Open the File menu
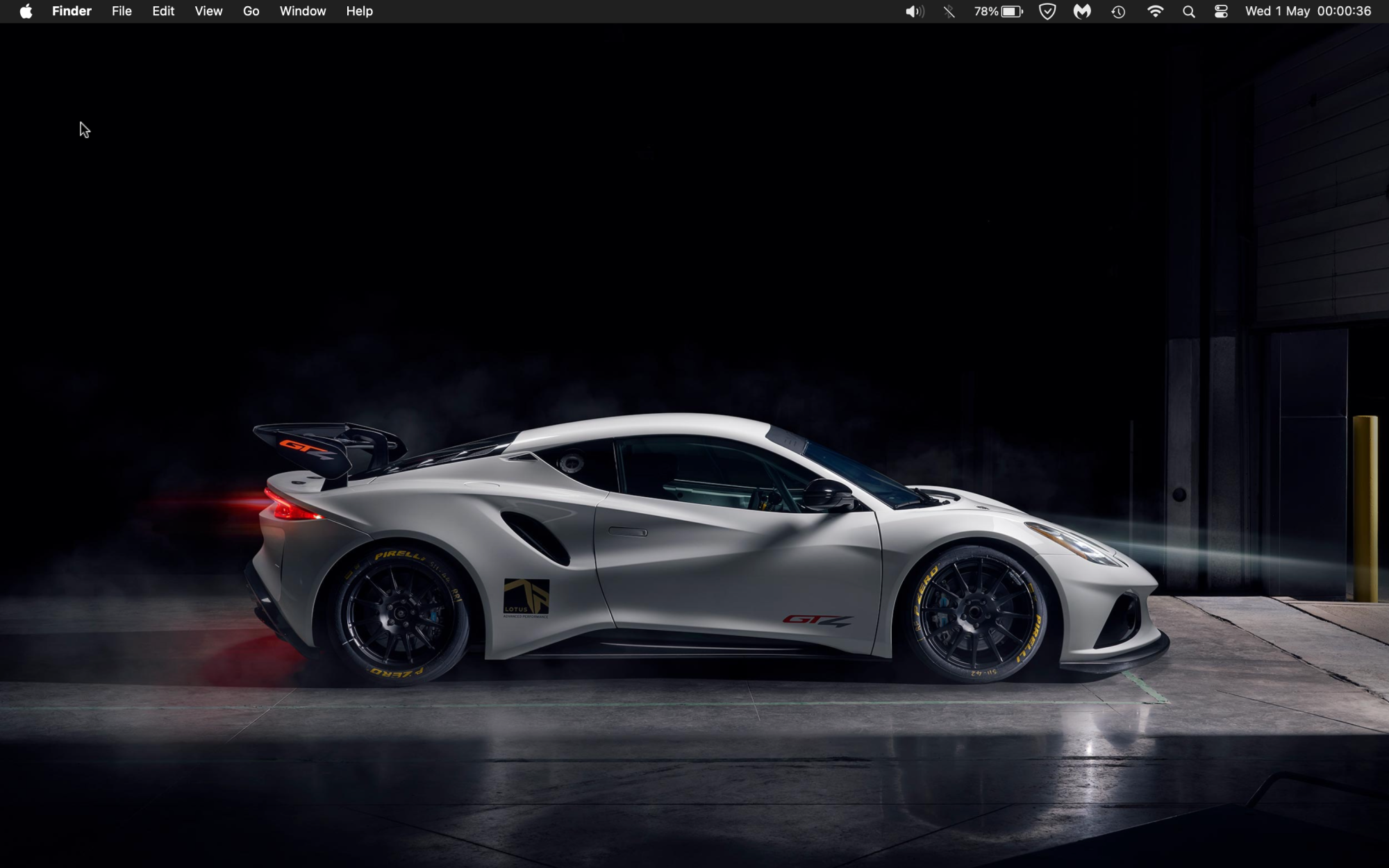 pyautogui.click(x=122, y=11)
